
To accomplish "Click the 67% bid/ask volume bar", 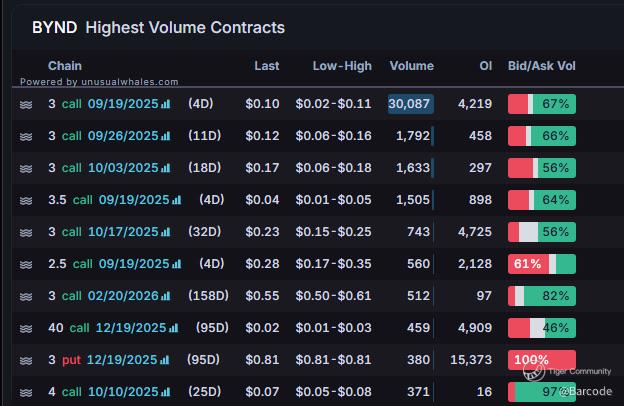I will (541, 104).
